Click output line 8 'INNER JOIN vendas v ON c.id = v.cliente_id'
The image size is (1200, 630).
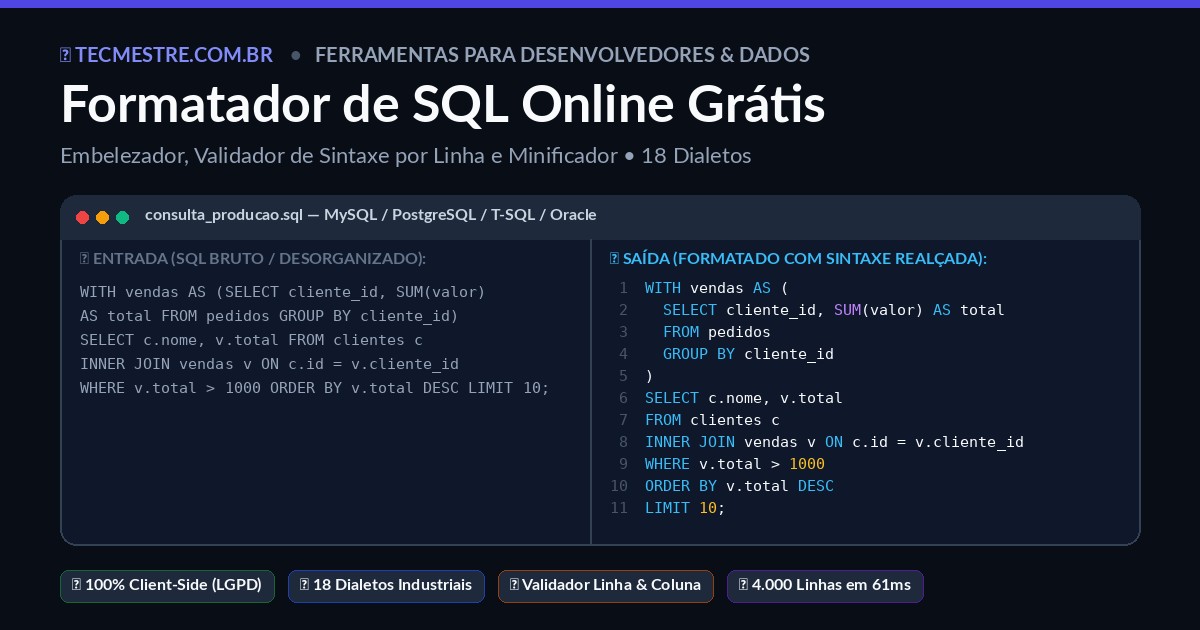pos(834,442)
